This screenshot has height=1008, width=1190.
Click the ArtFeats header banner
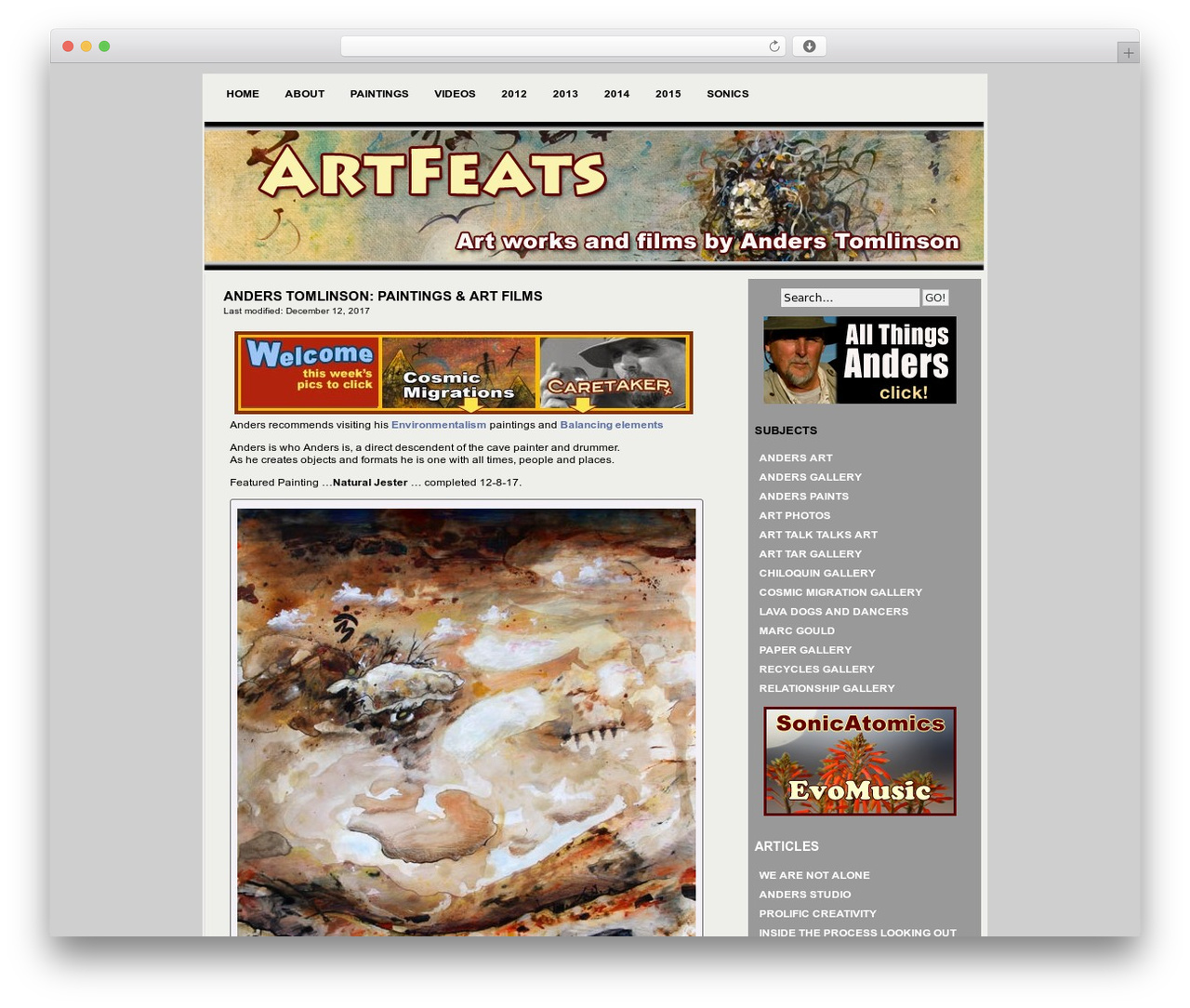[594, 196]
